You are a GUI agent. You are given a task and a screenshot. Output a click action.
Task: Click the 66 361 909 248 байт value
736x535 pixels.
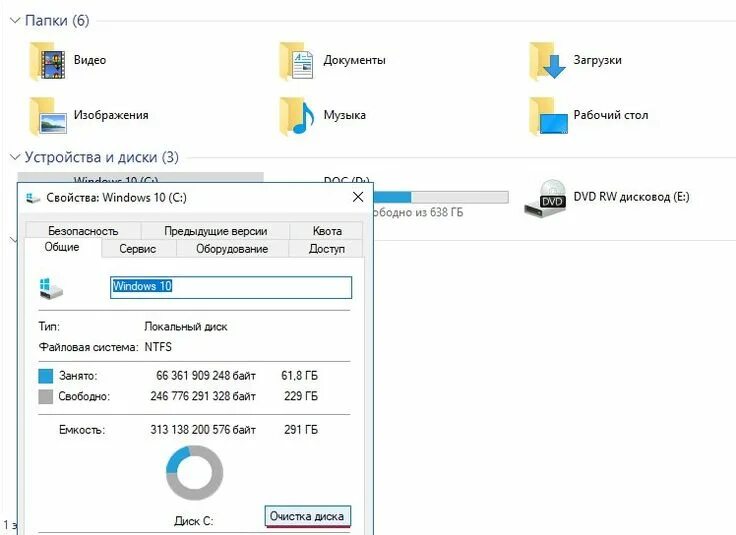coord(206,375)
